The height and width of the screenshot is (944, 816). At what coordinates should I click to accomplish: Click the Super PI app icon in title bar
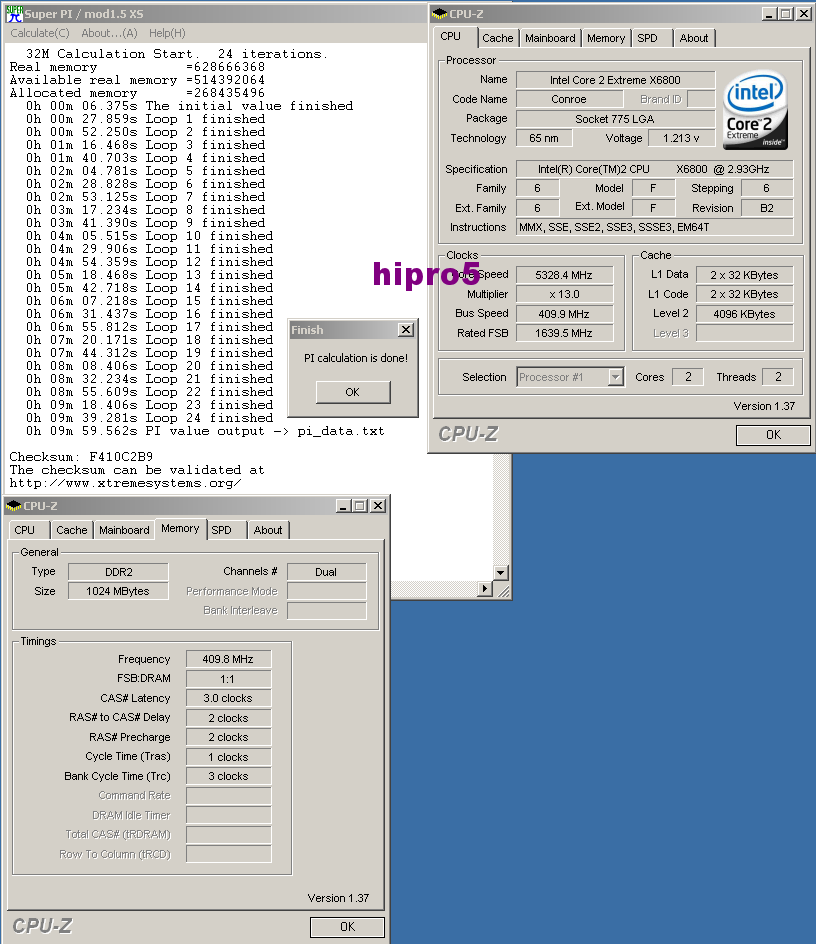click(x=13, y=13)
